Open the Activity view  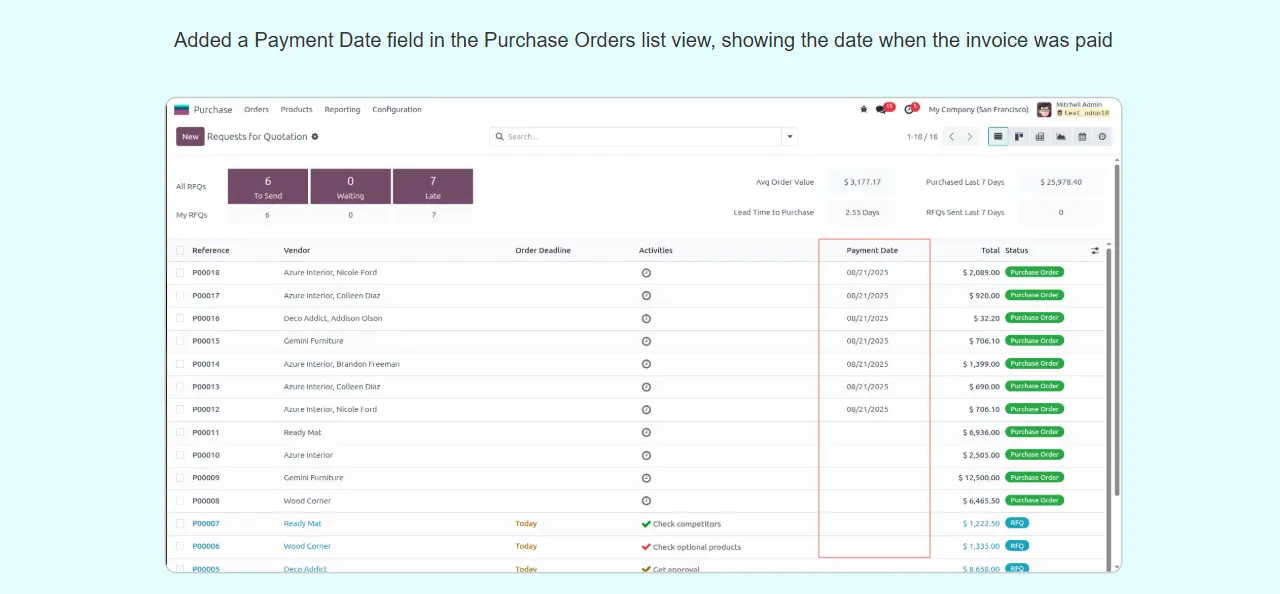[1102, 137]
